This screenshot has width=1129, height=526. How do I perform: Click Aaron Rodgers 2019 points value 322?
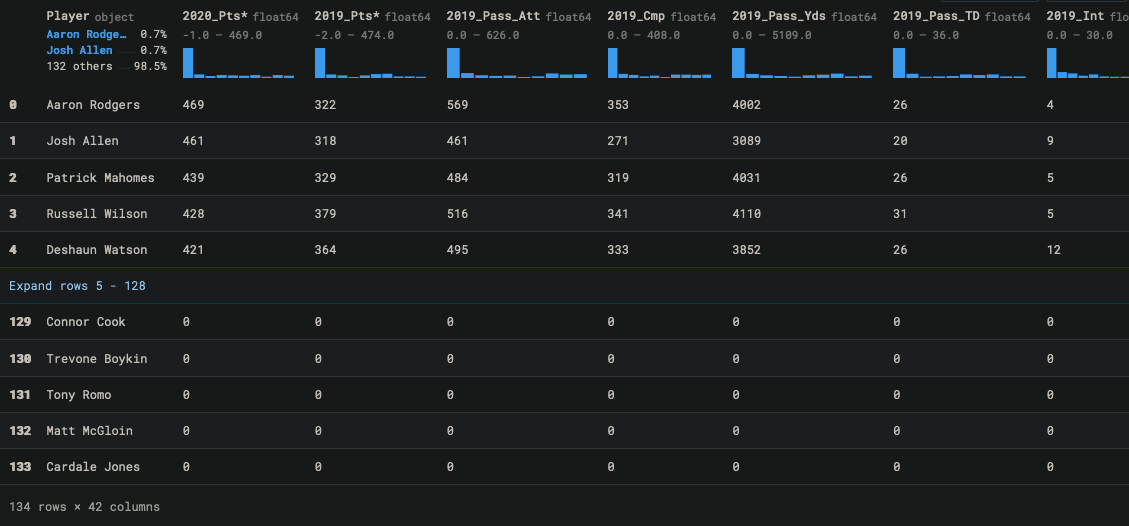click(325, 105)
